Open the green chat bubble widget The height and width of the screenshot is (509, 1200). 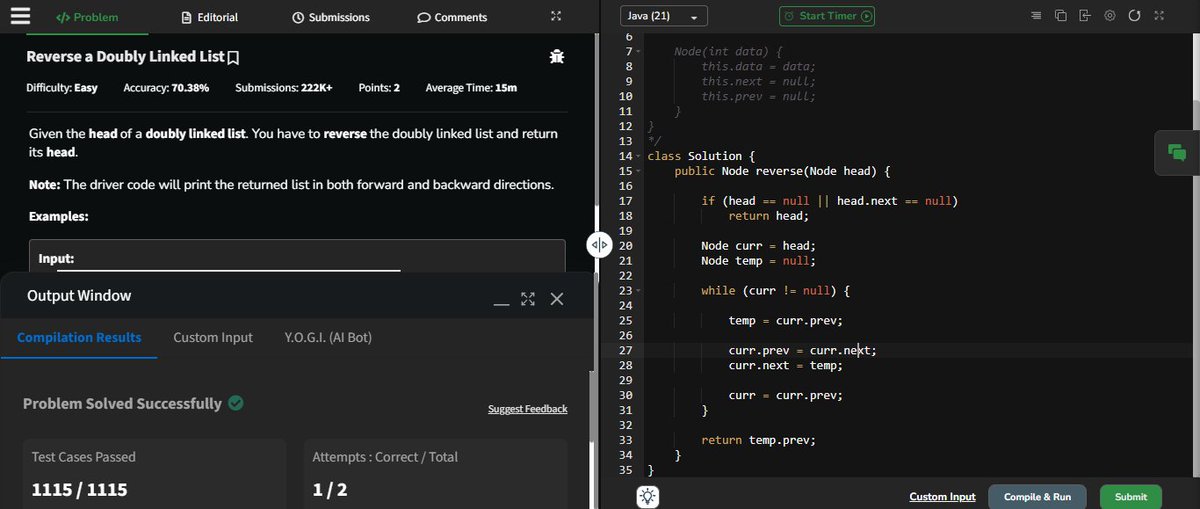1177,153
